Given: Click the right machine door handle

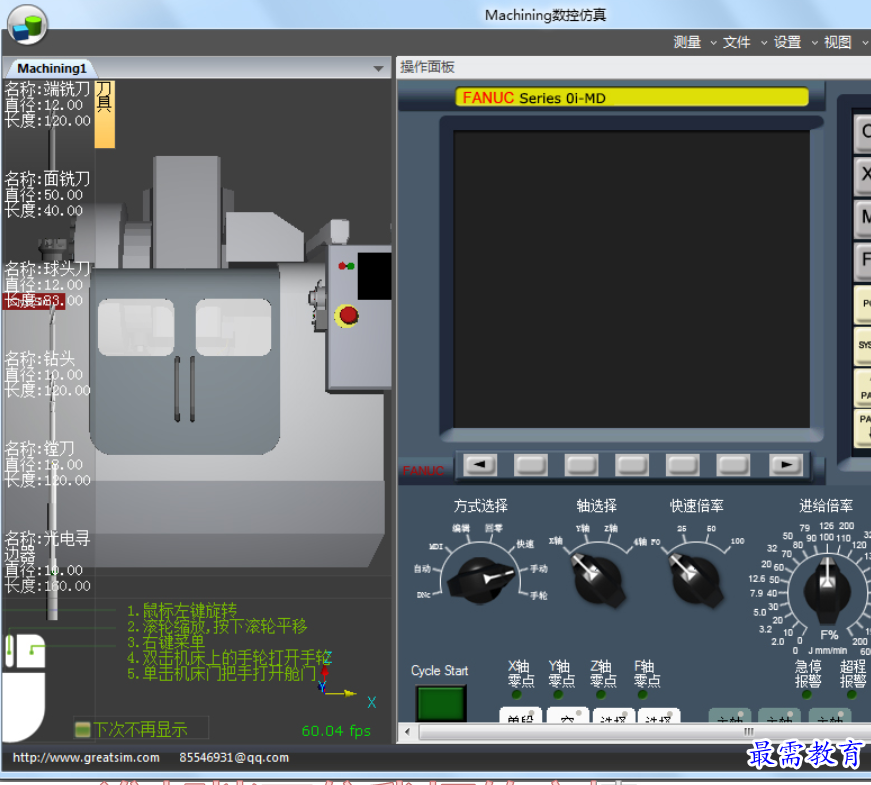Looking at the screenshot, I should click(192, 389).
